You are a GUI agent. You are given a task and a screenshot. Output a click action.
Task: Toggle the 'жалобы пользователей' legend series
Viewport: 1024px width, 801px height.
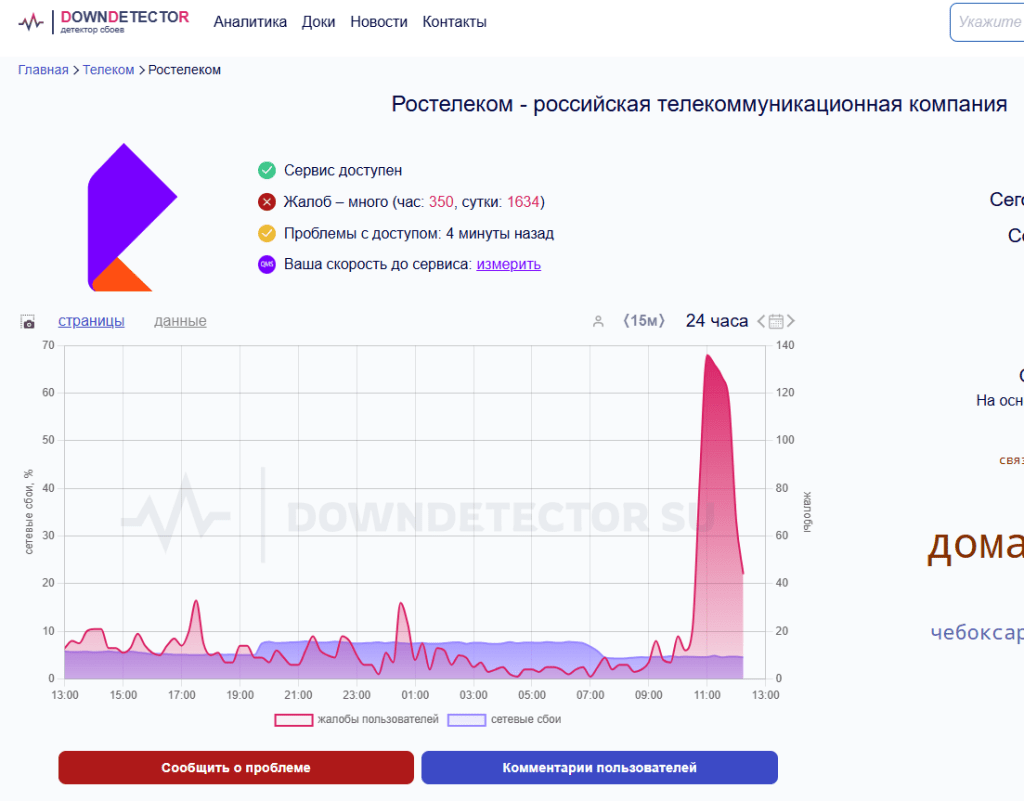357,719
